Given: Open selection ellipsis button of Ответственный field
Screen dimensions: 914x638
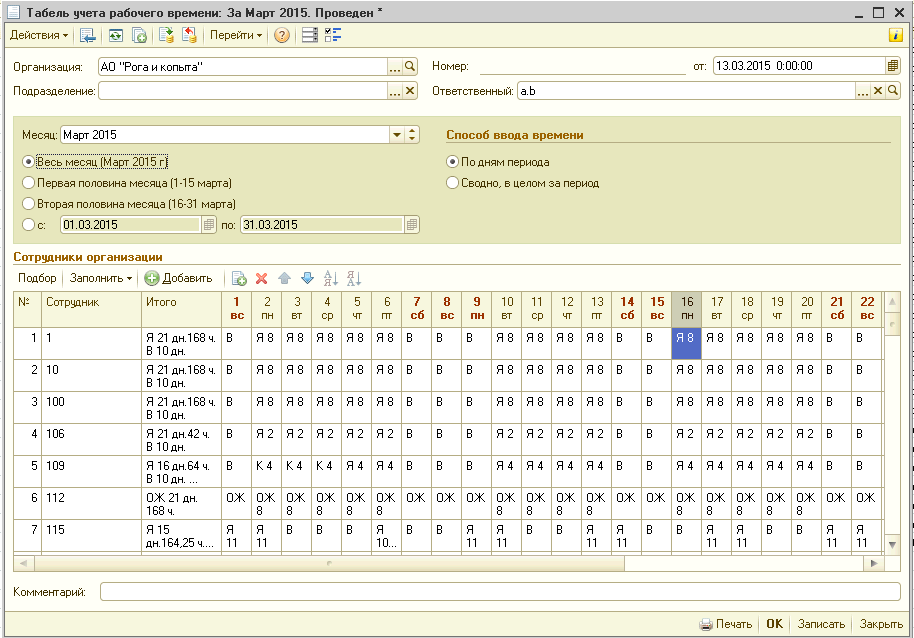Looking at the screenshot, I should point(863,90).
